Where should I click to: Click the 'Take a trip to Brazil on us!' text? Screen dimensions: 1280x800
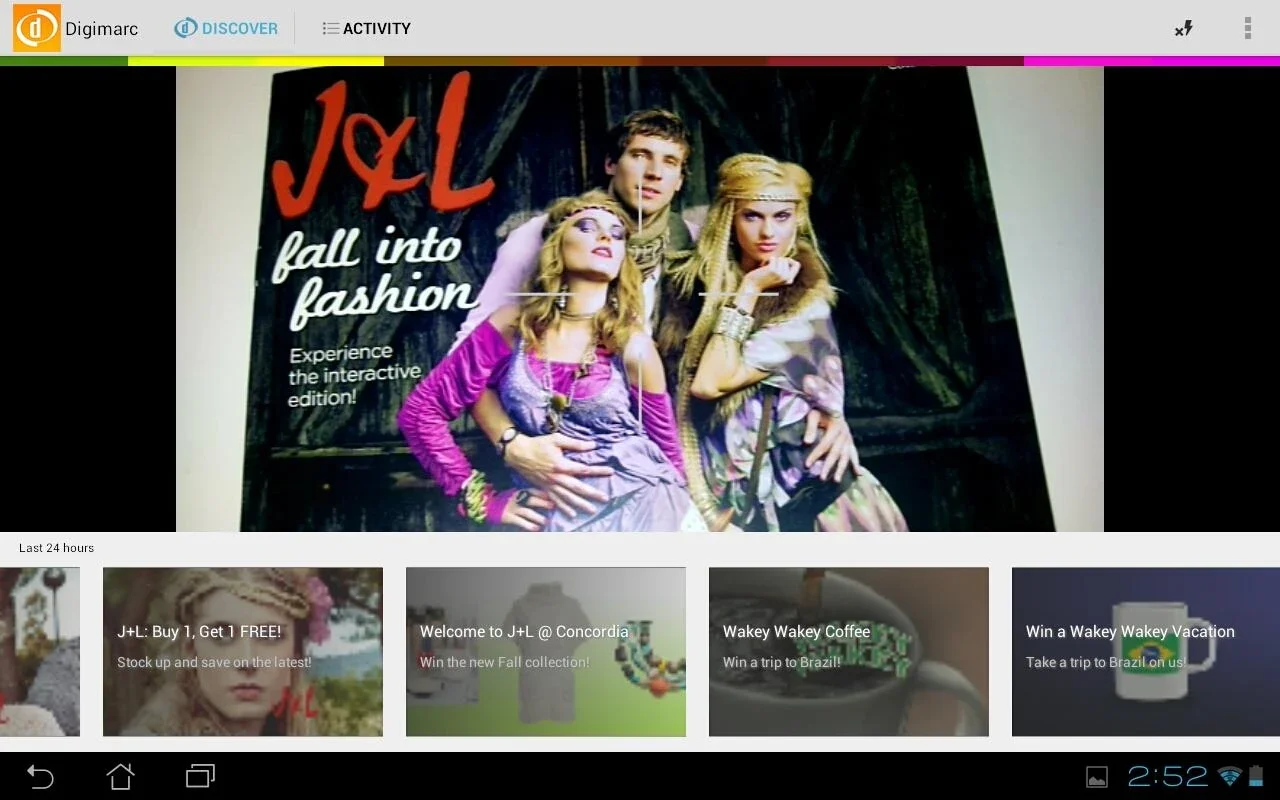click(x=1106, y=662)
